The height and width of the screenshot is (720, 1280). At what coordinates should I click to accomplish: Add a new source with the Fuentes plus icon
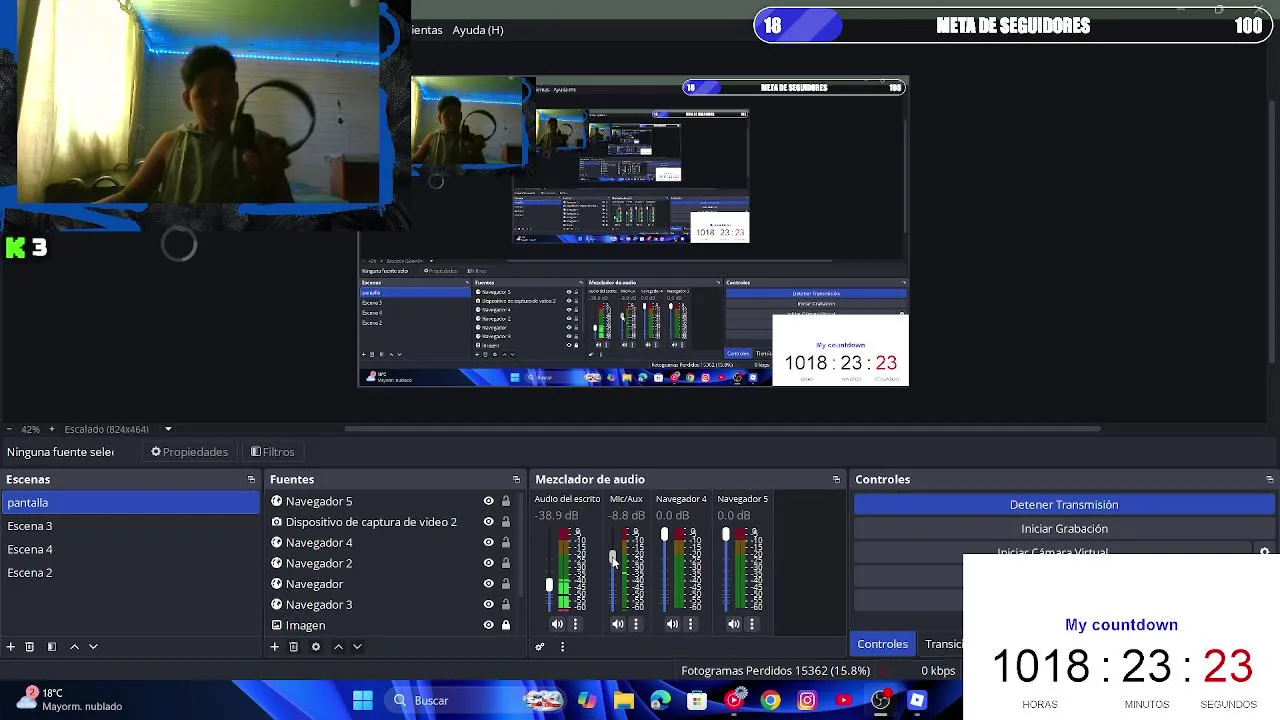point(274,647)
